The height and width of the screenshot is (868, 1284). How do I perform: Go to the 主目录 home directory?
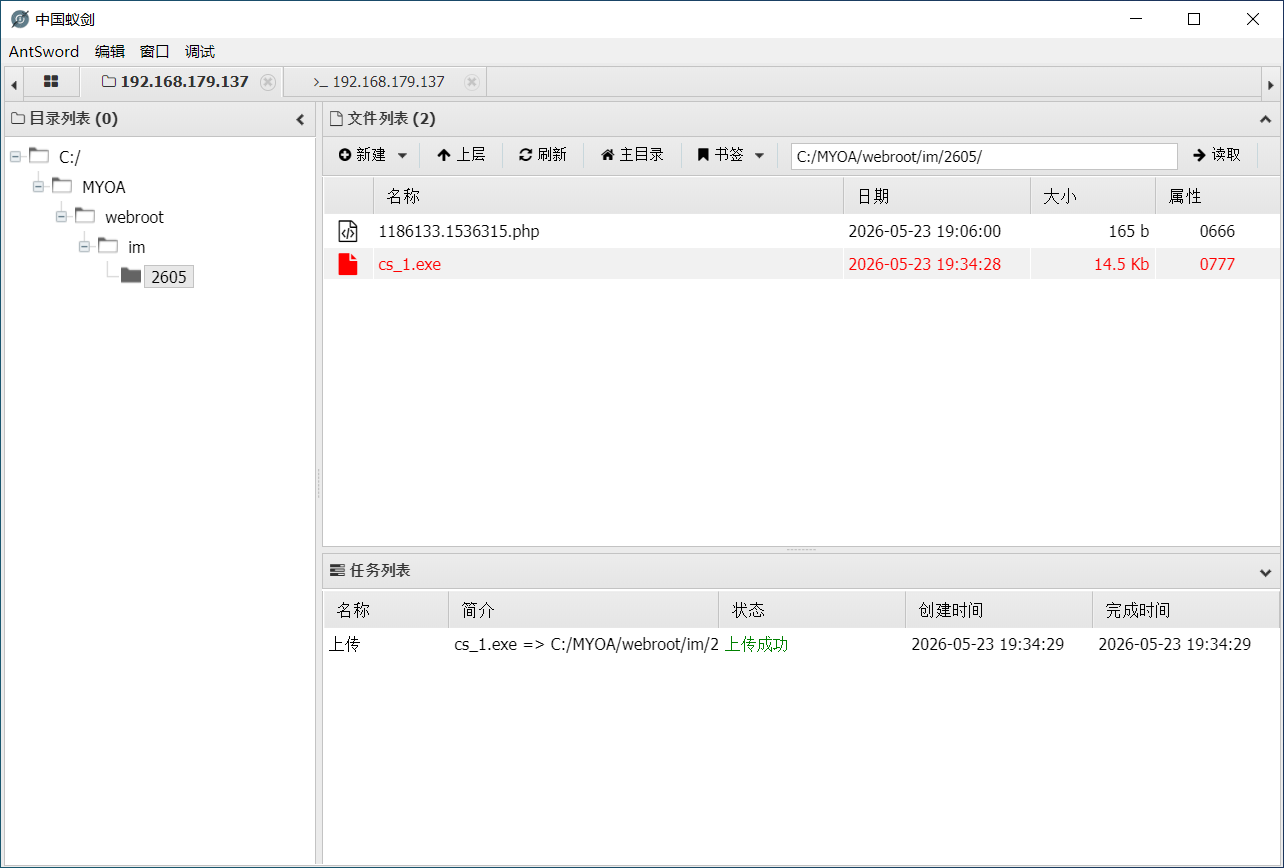tap(632, 155)
